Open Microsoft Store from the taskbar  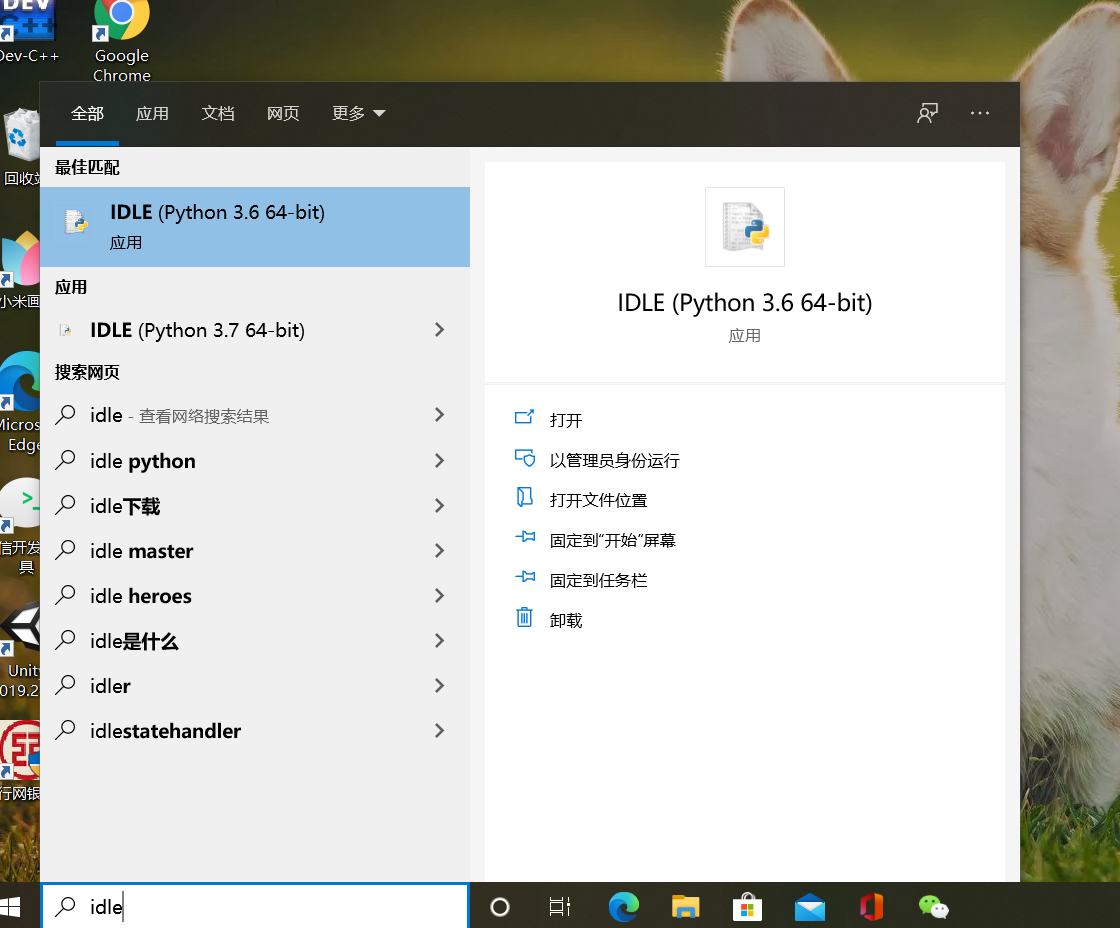[747, 907]
